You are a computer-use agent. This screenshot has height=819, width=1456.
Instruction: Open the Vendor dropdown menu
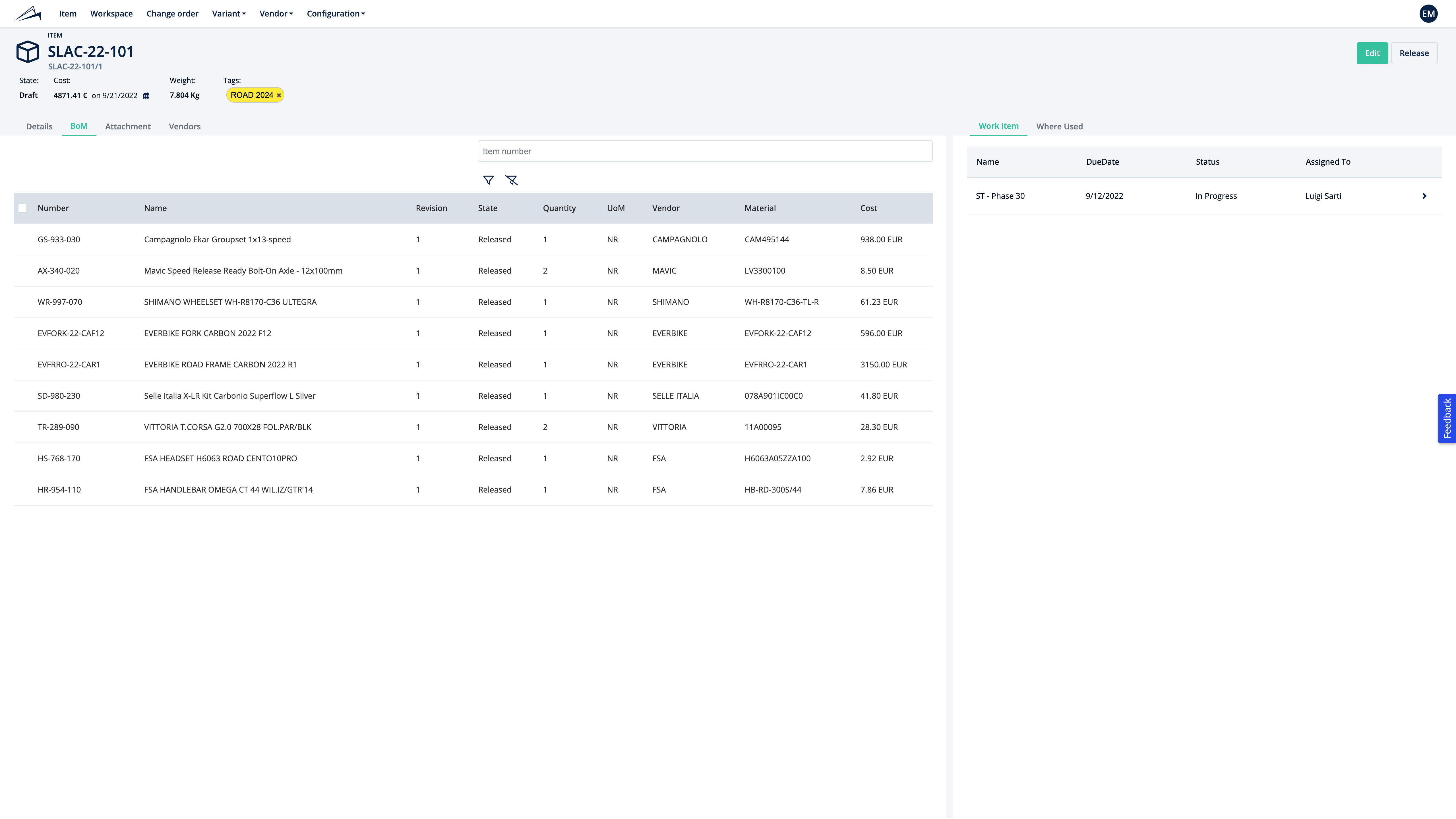276,14
